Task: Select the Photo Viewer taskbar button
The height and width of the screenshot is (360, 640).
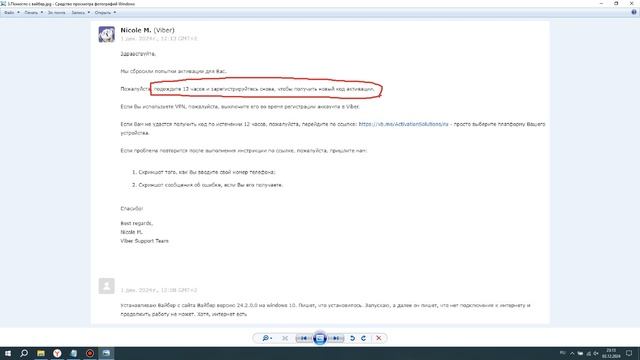Action: pos(106,353)
